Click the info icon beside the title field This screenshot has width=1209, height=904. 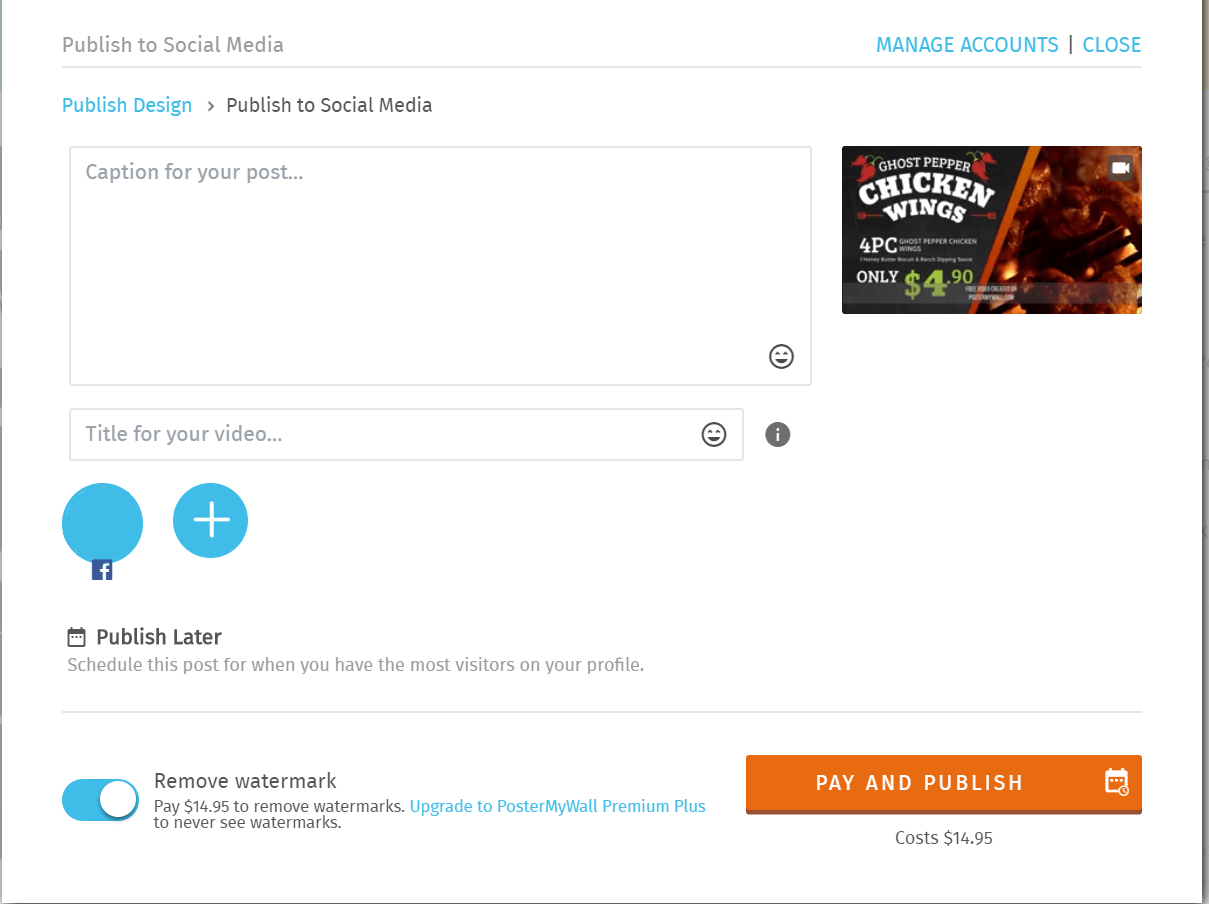pyautogui.click(x=777, y=434)
